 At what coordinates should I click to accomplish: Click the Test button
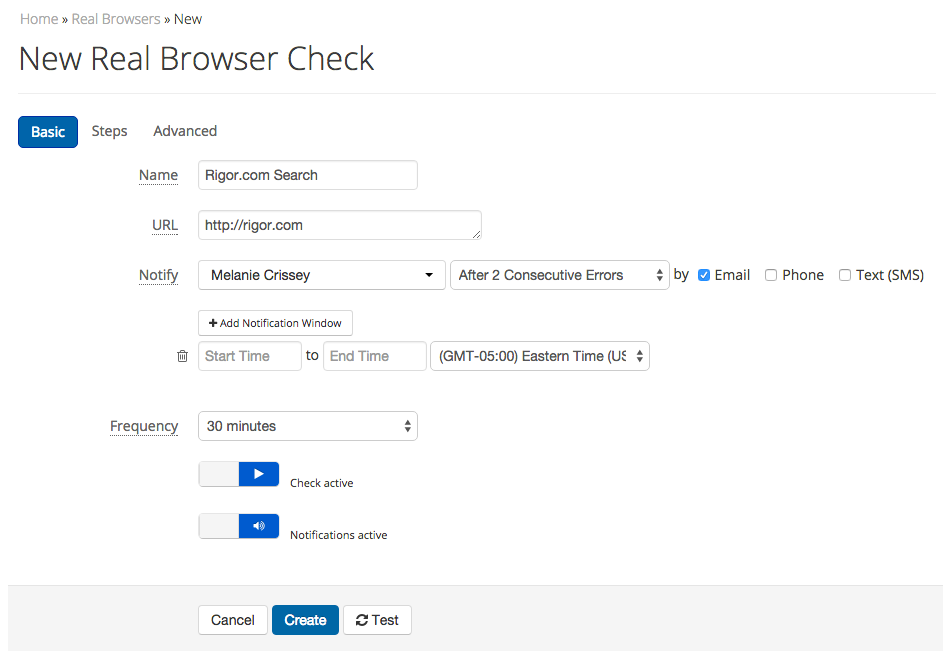(x=377, y=620)
